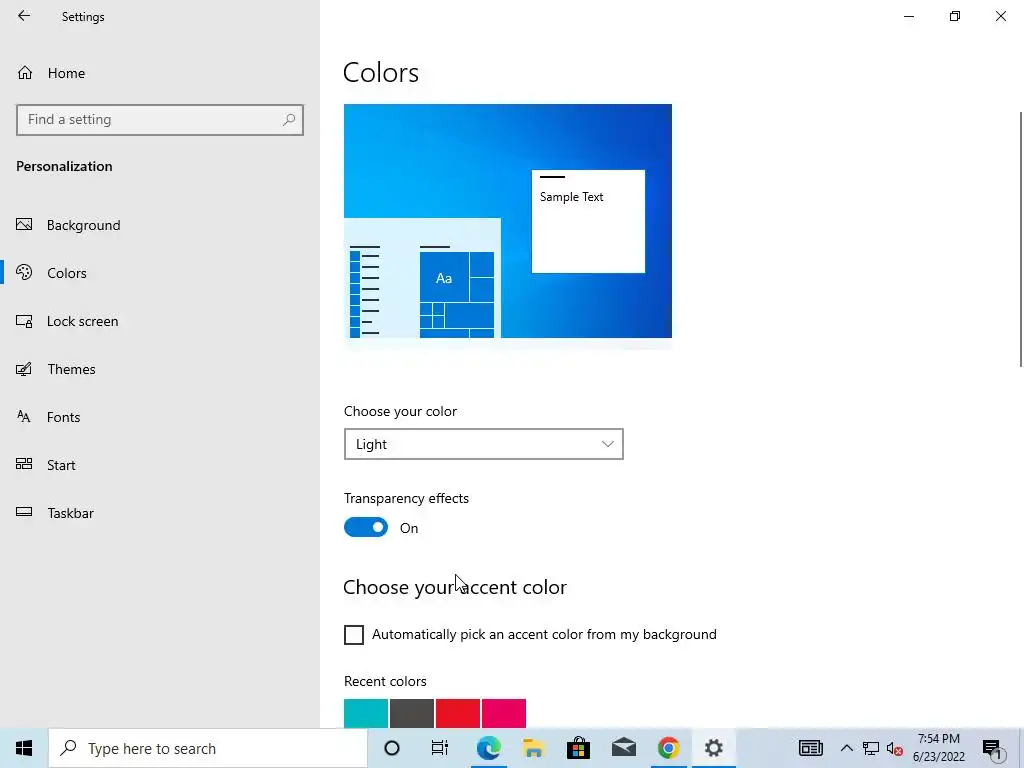1024x768 pixels.
Task: Open the clock and date flyout
Action: [x=939, y=748]
